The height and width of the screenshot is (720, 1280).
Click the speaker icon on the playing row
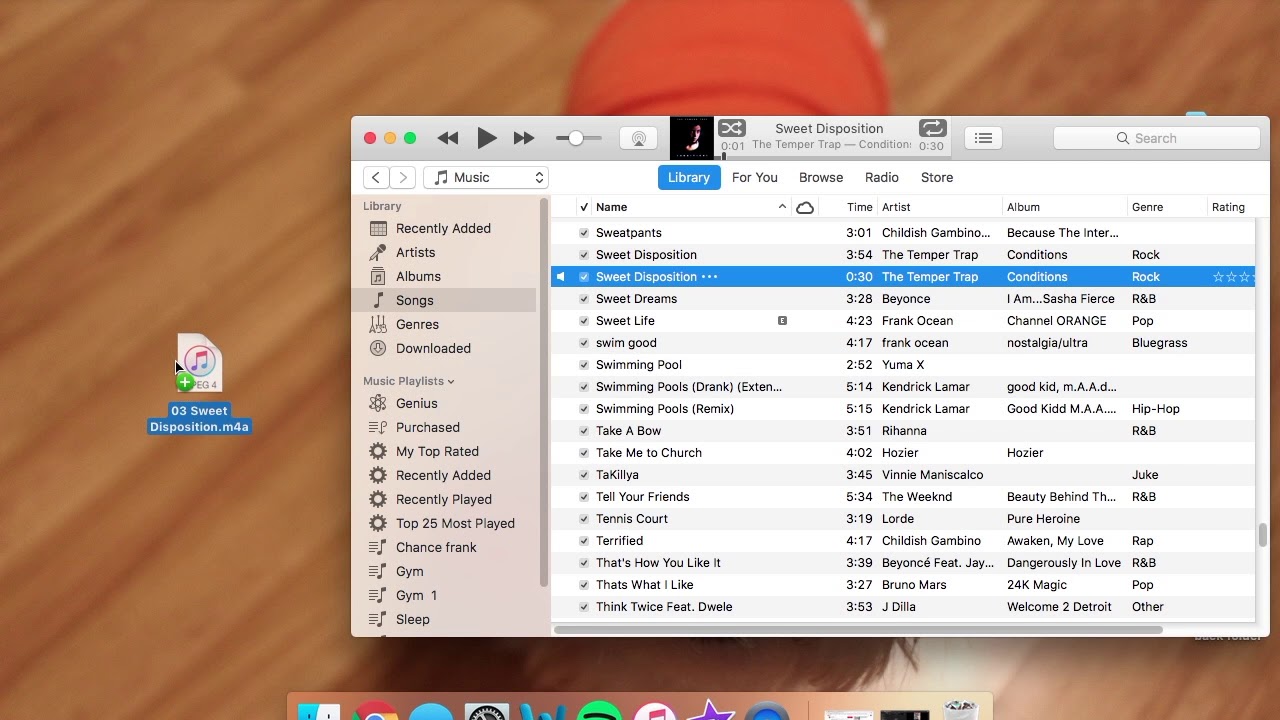tap(561, 277)
